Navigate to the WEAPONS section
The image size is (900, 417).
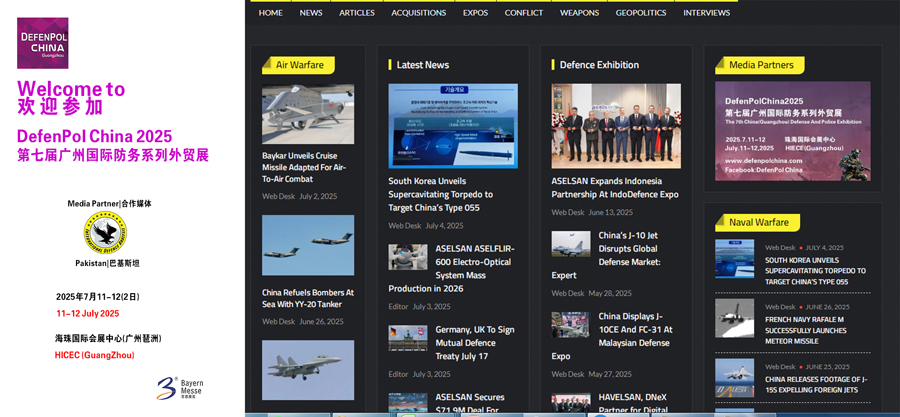[x=579, y=13]
